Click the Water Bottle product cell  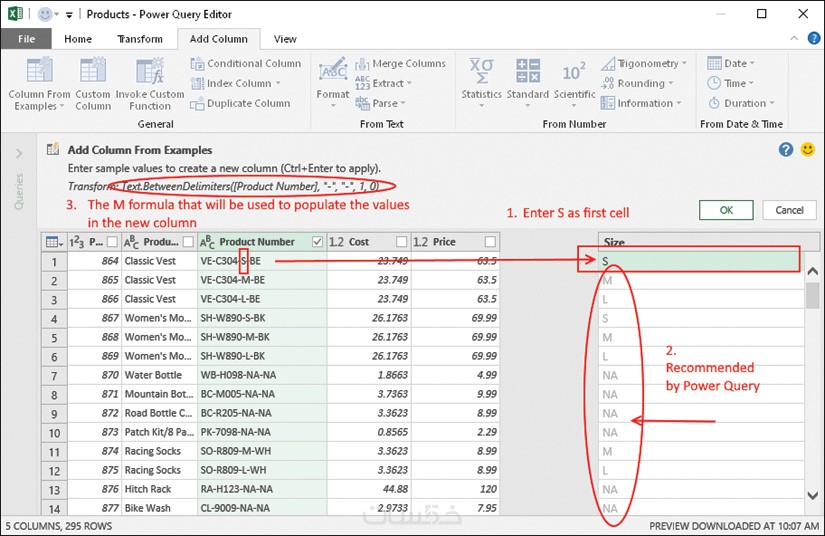point(159,375)
